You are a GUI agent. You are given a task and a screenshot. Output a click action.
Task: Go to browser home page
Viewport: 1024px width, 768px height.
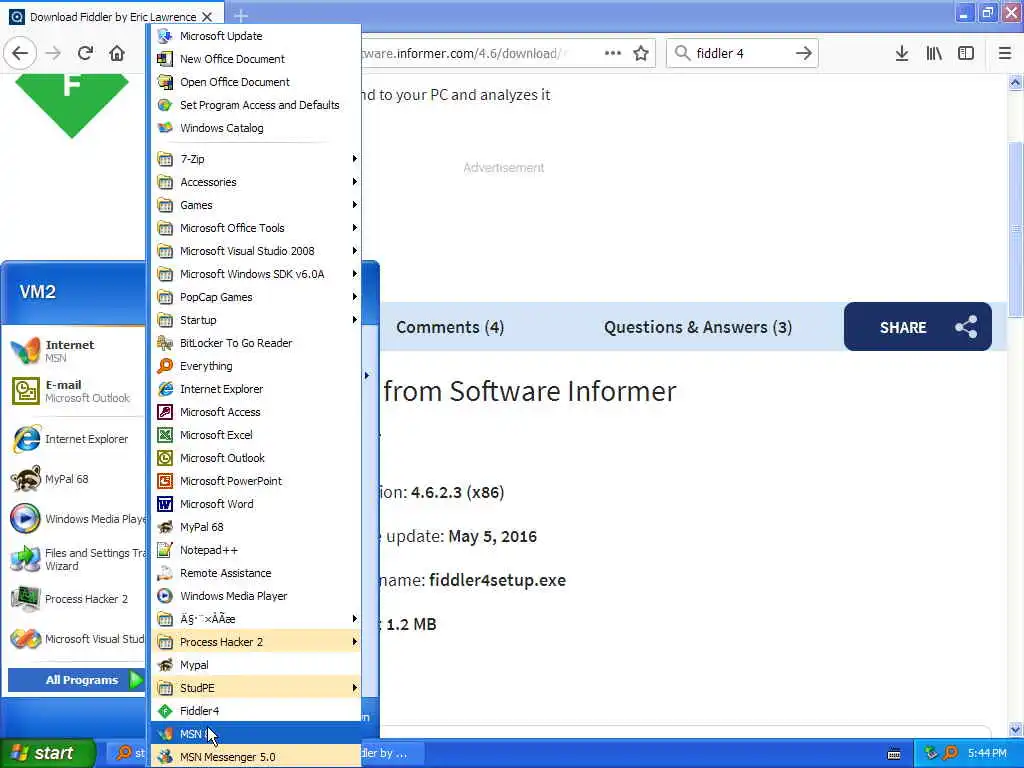coord(117,53)
